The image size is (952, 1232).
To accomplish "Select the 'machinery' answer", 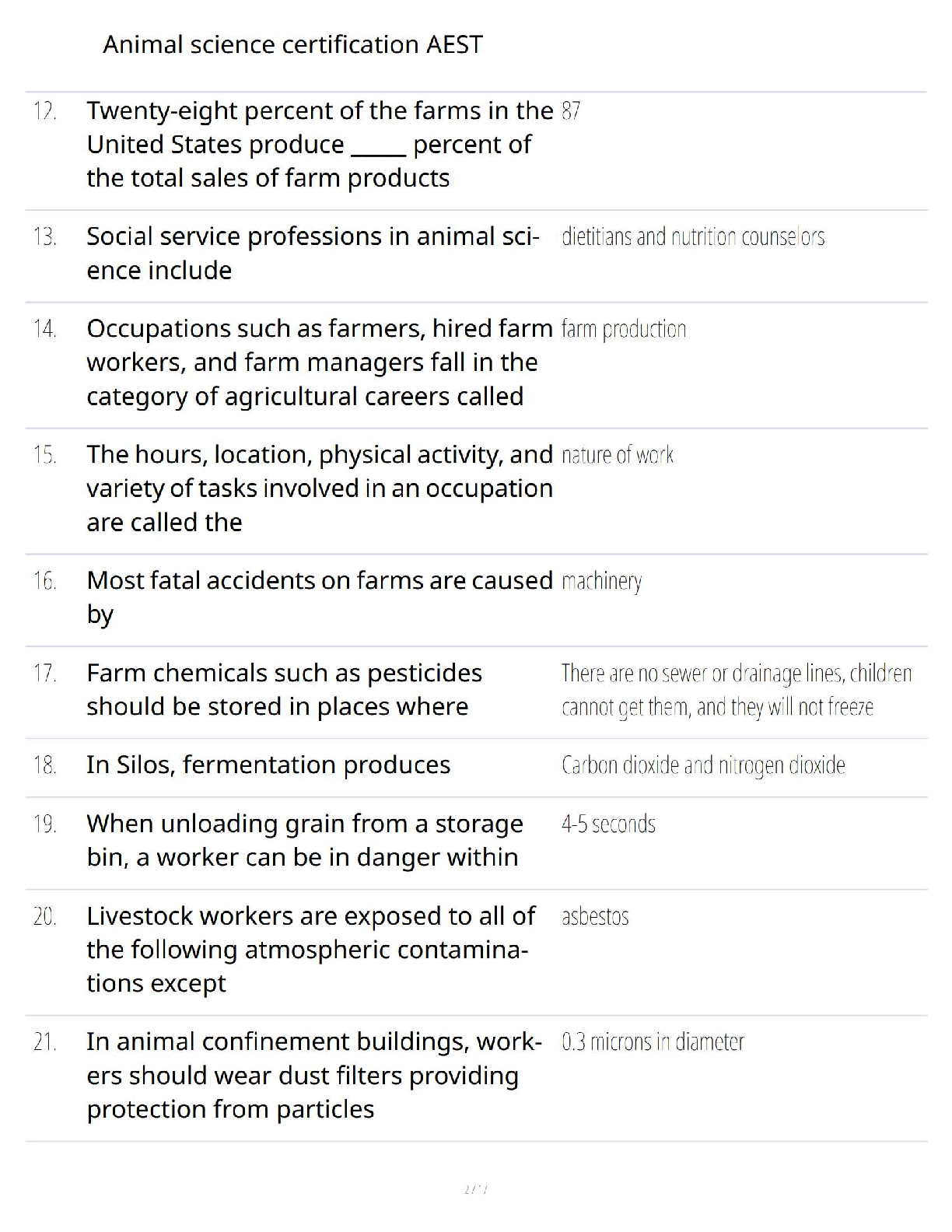I will [601, 581].
